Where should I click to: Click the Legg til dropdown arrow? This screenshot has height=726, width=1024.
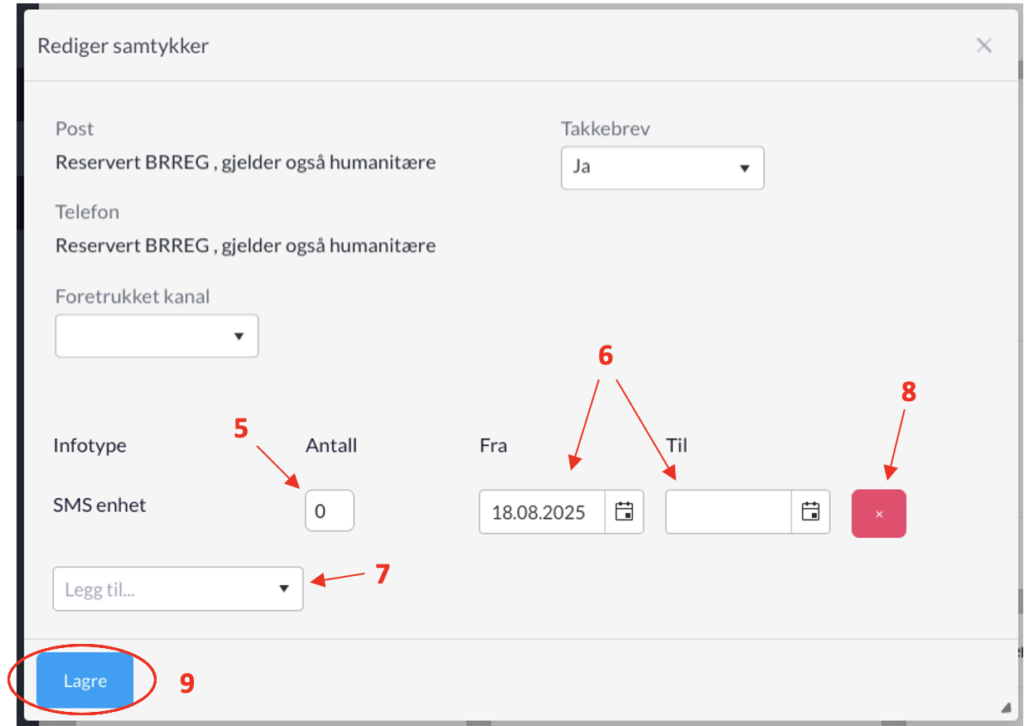[x=283, y=589]
